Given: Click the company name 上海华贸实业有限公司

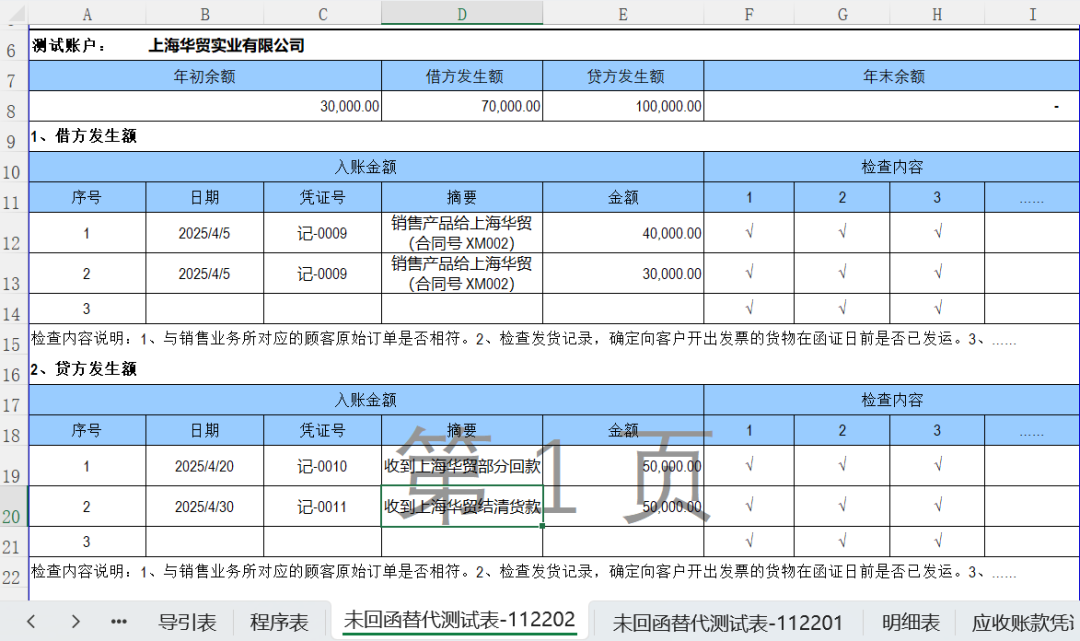Looking at the screenshot, I should (x=226, y=45).
